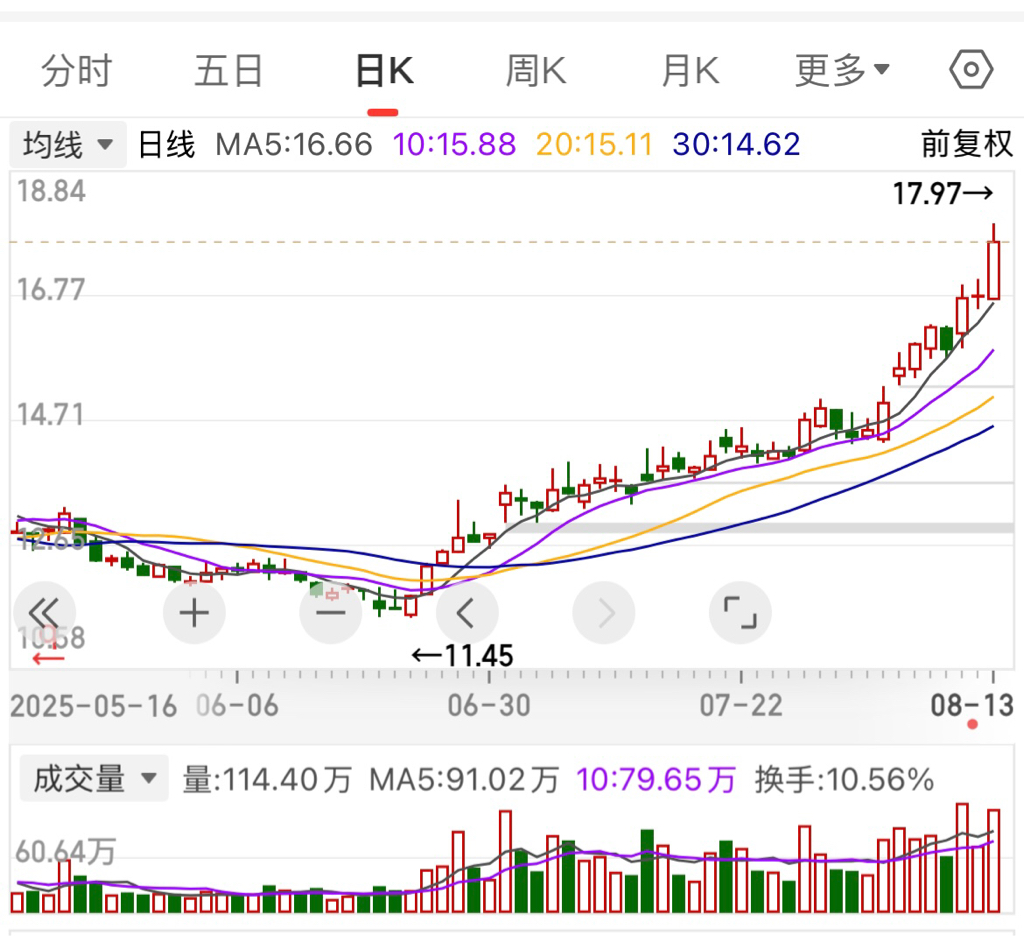The image size is (1024, 936).
Task: Zoom in the K-line chart with plus button
Action: coord(194,613)
